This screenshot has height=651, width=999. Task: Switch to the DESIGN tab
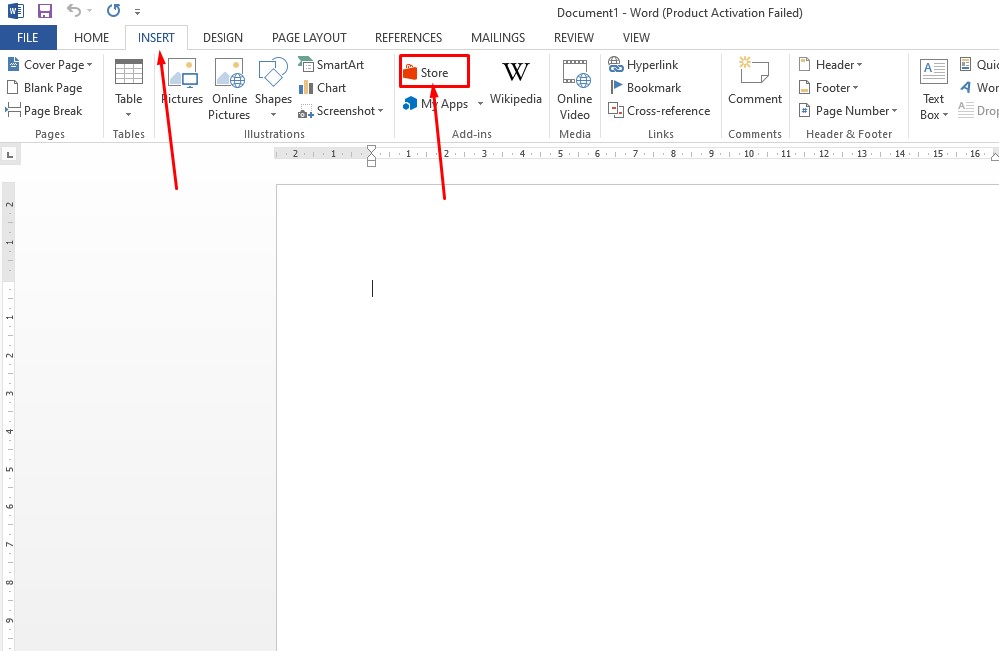pyautogui.click(x=222, y=38)
